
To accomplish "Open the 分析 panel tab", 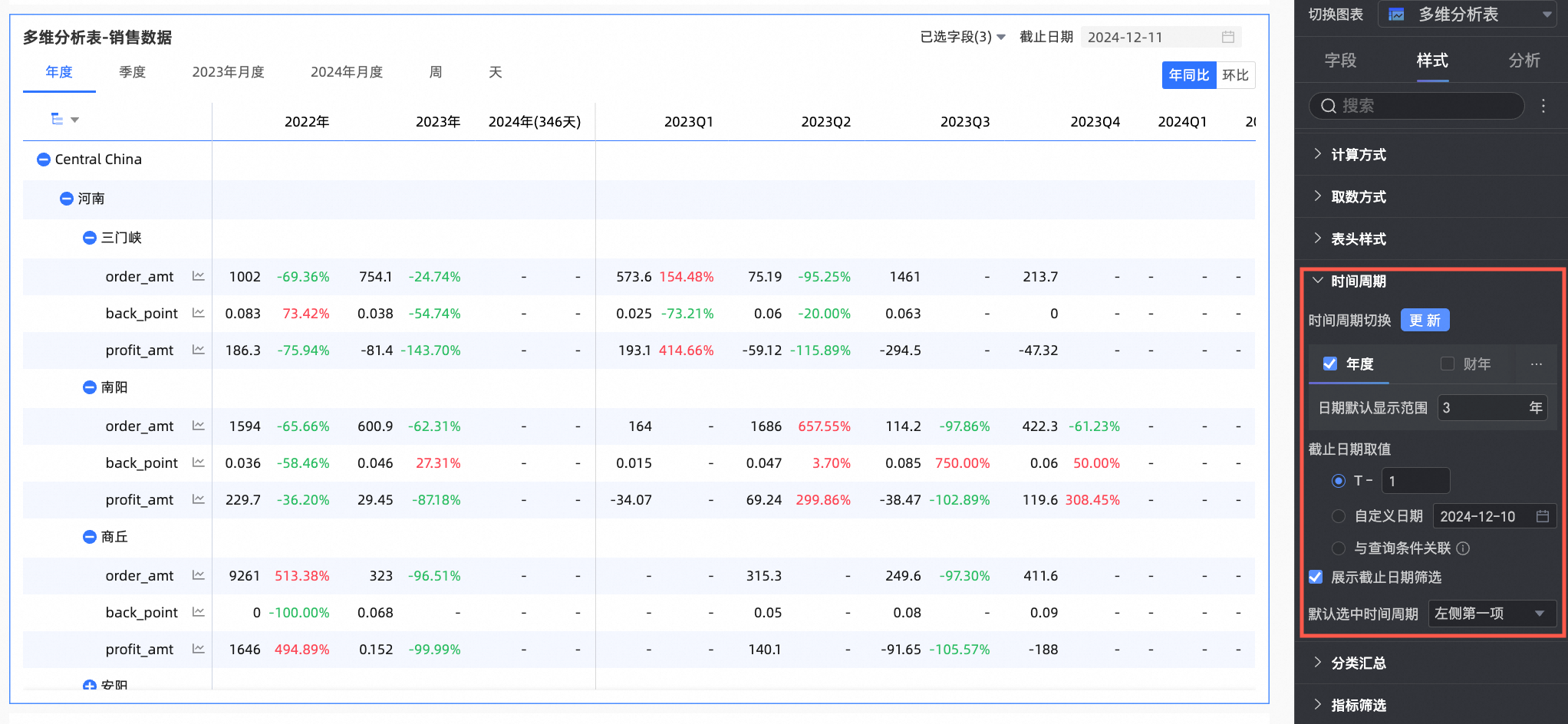I will click(1524, 61).
